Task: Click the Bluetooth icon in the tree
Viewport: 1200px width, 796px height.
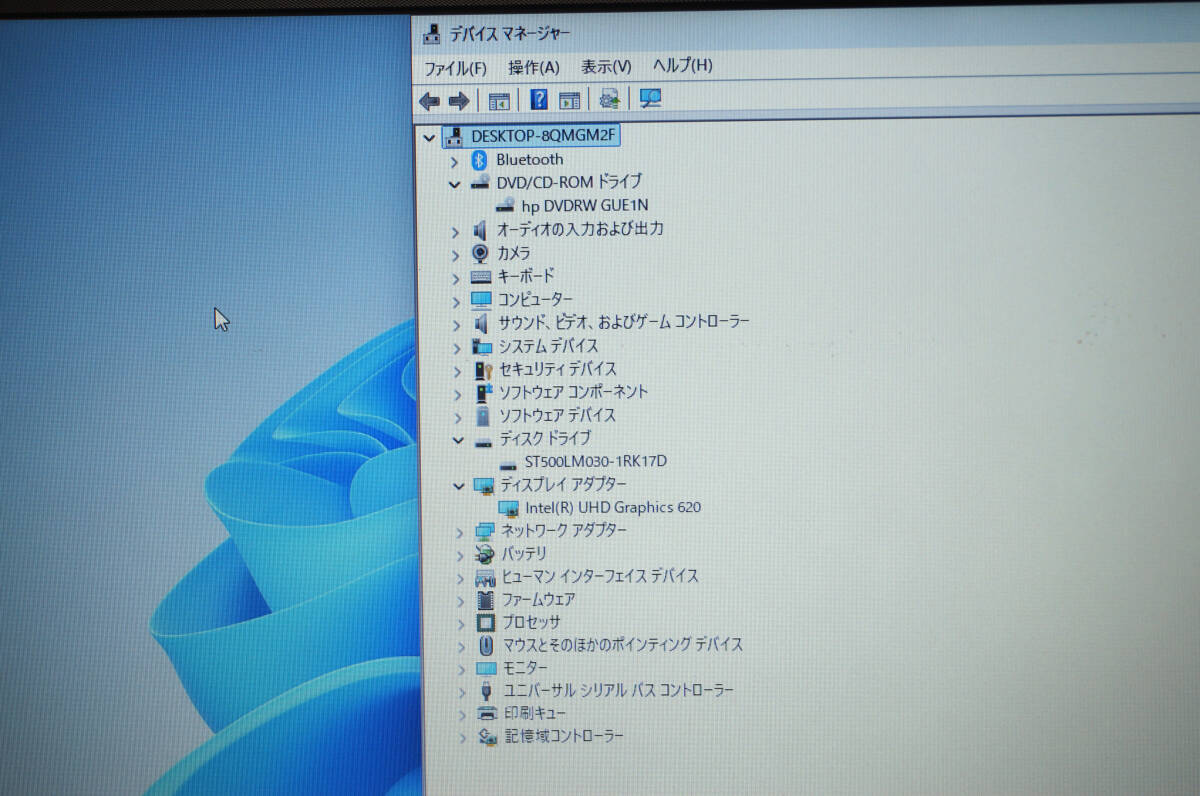Action: [479, 159]
